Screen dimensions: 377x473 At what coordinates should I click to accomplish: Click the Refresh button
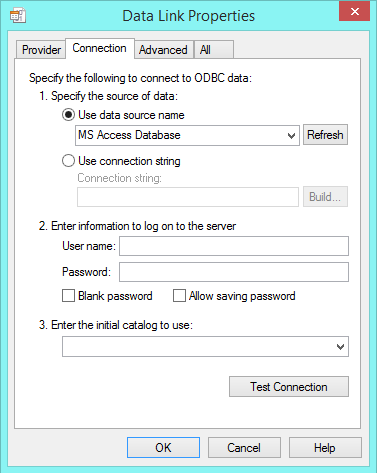[325, 135]
